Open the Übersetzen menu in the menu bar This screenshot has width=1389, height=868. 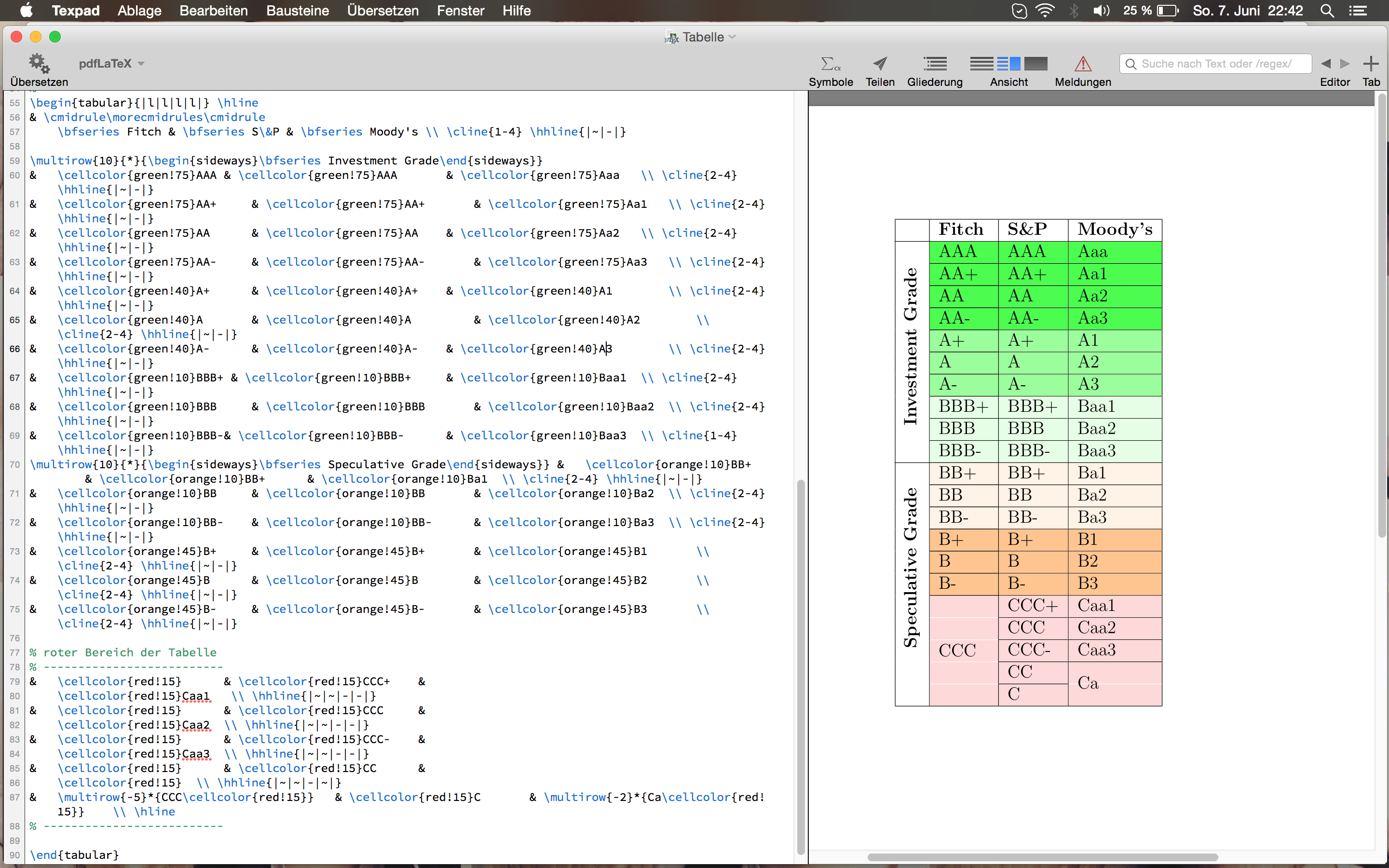point(383,10)
